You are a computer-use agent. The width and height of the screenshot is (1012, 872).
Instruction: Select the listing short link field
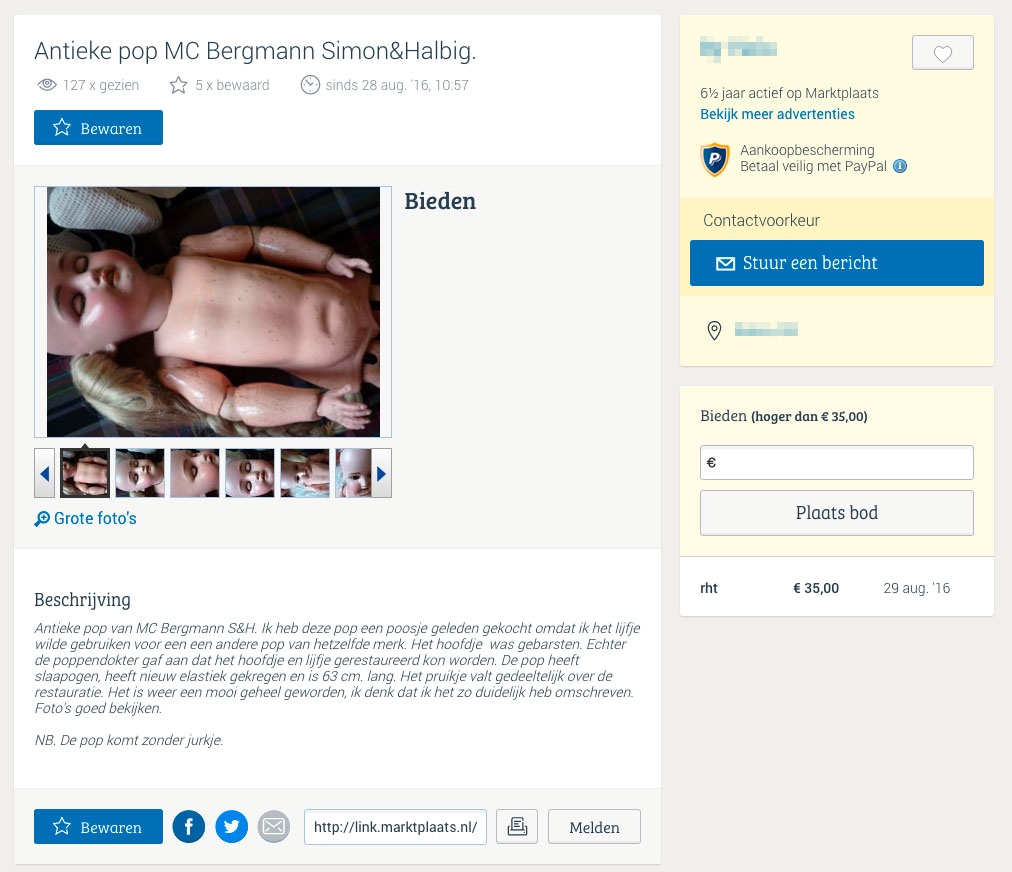(395, 827)
